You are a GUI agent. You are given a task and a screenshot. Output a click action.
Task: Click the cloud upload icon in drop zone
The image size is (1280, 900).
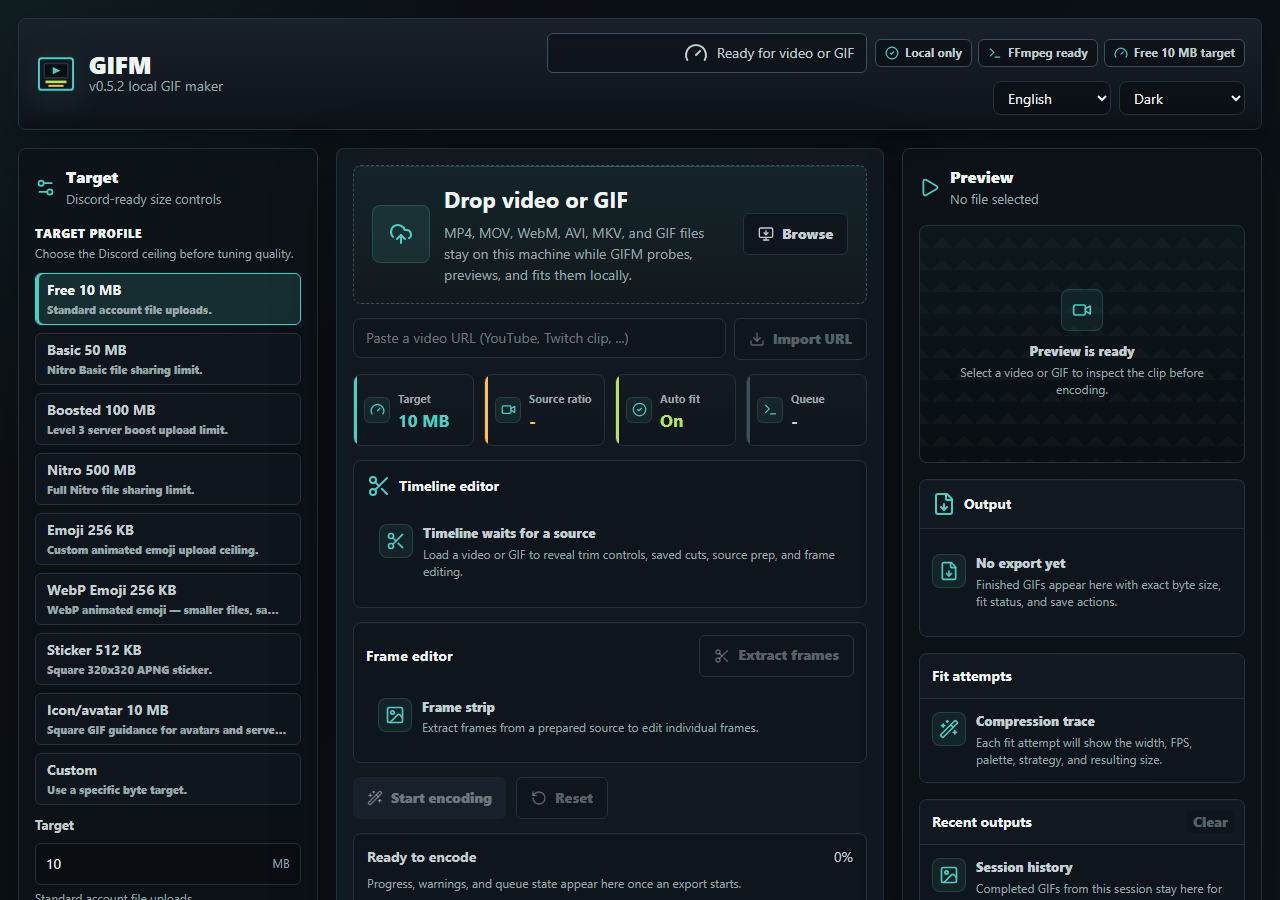(401, 234)
